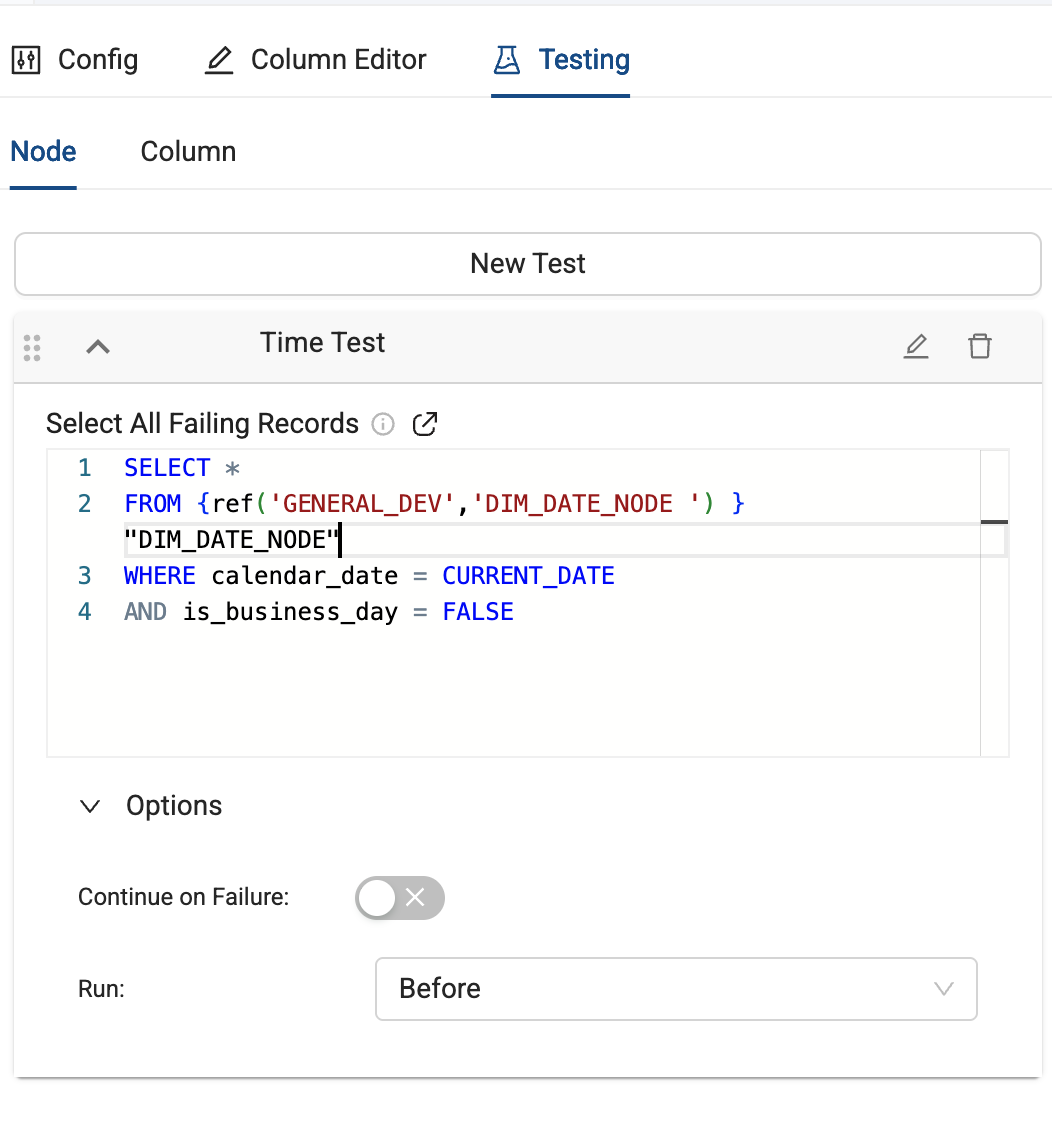Open the Config tab
This screenshot has width=1052, height=1122.
coord(75,60)
